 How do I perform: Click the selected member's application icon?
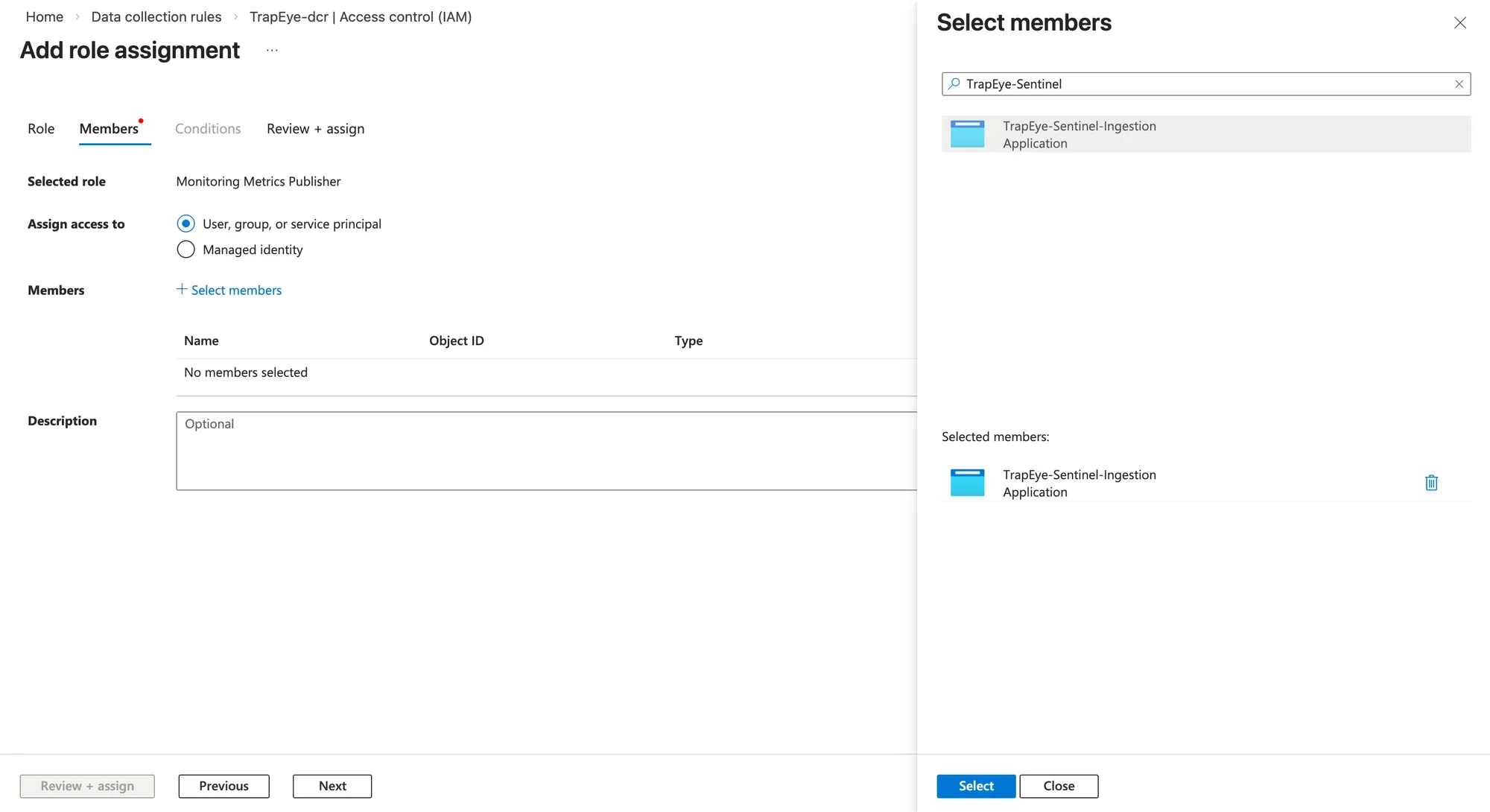pyautogui.click(x=967, y=483)
